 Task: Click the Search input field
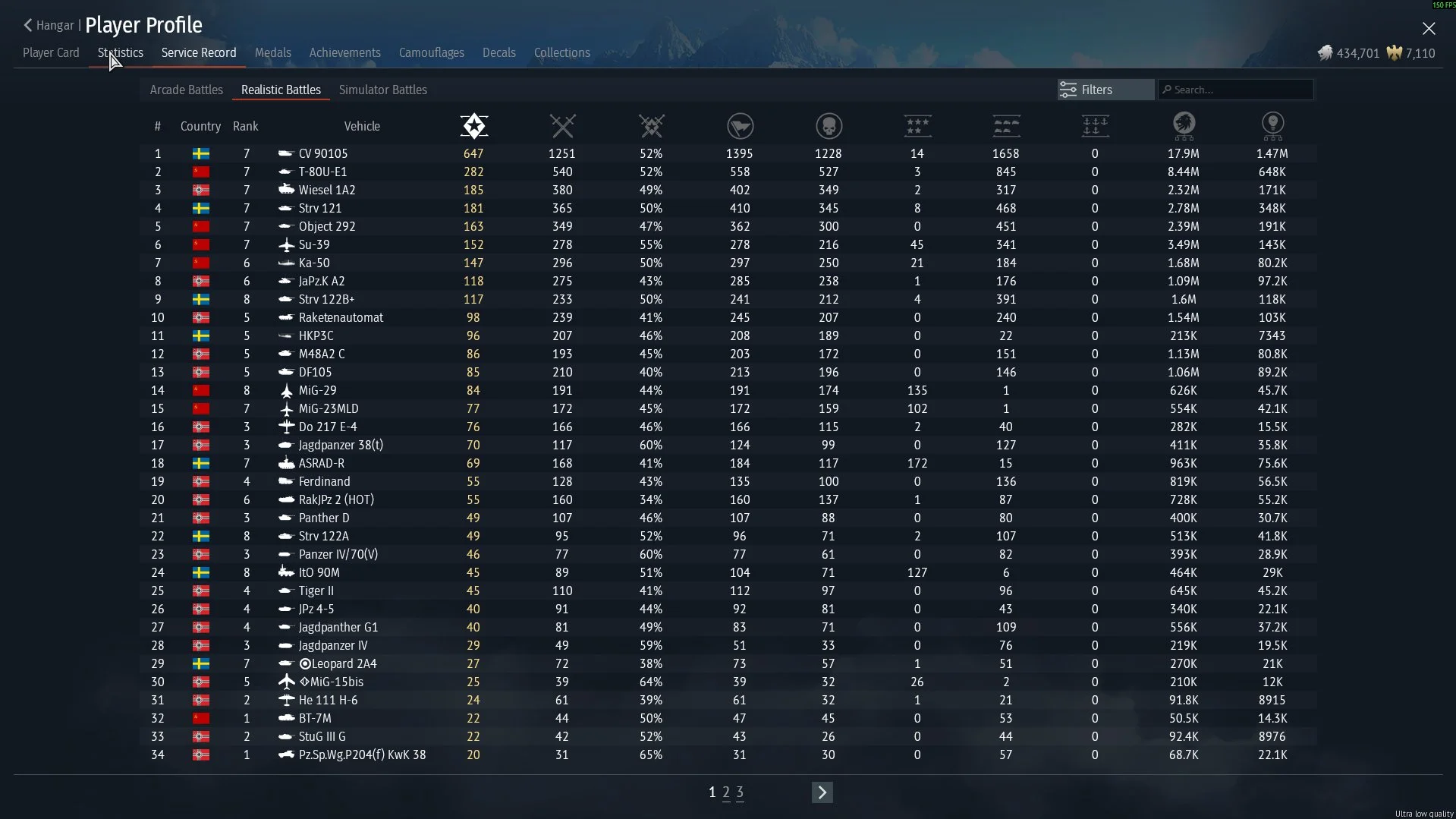[1235, 90]
